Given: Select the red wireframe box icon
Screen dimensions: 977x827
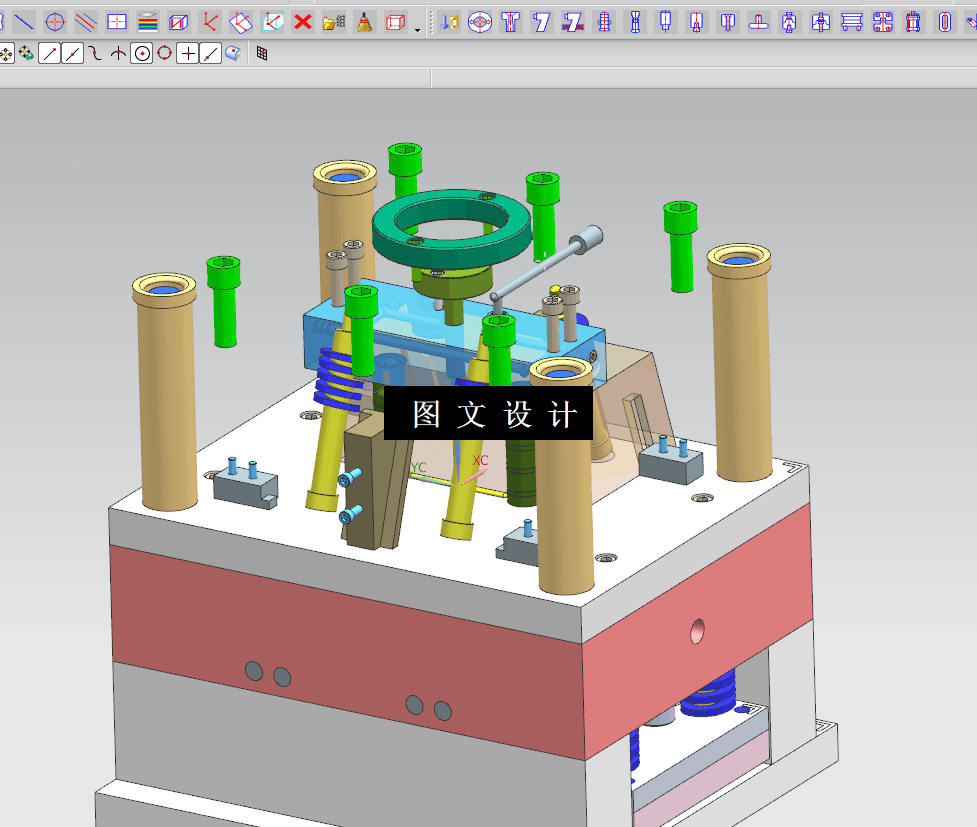Looking at the screenshot, I should [396, 22].
